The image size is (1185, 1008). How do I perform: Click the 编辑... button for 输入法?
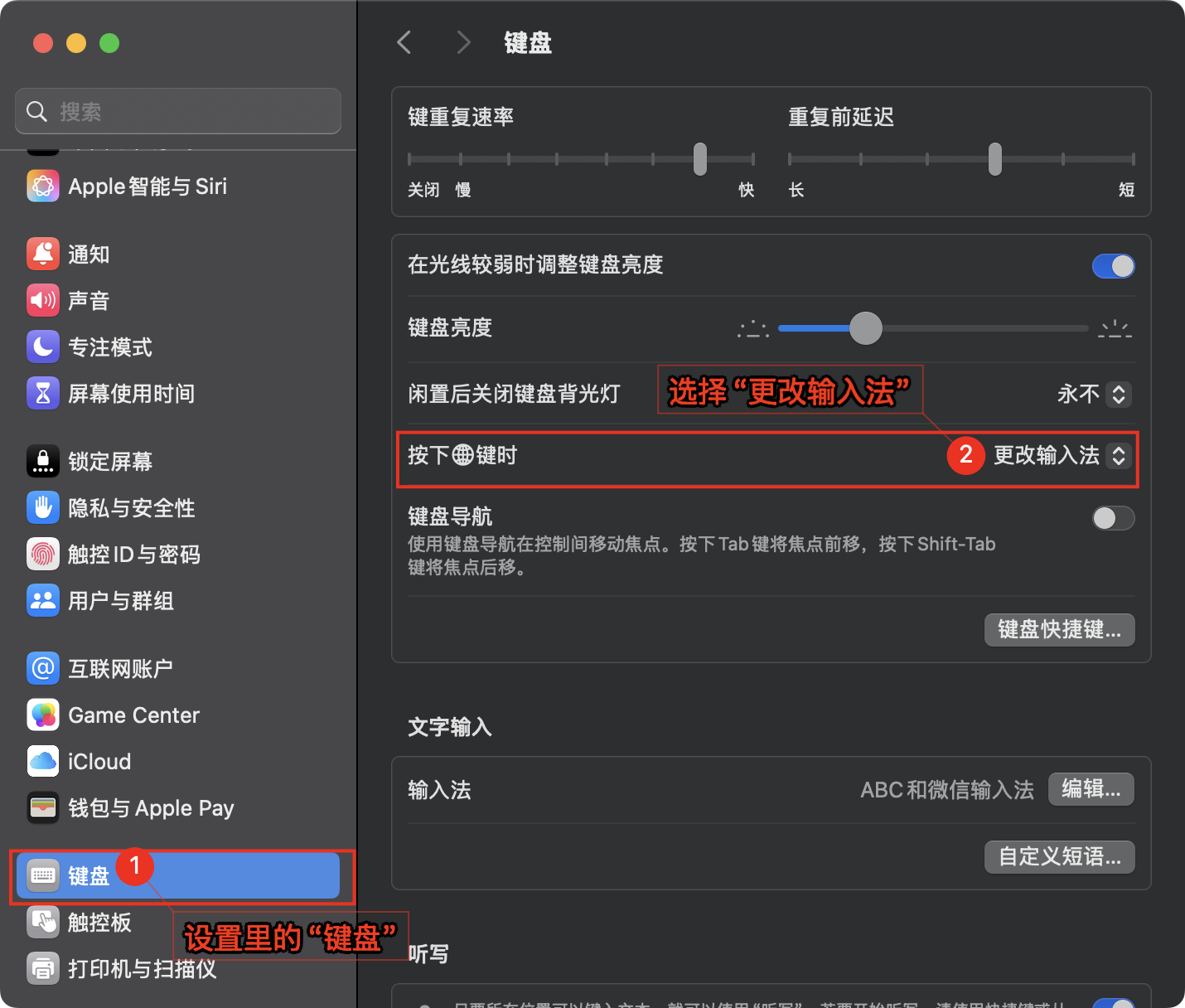[x=1091, y=789]
